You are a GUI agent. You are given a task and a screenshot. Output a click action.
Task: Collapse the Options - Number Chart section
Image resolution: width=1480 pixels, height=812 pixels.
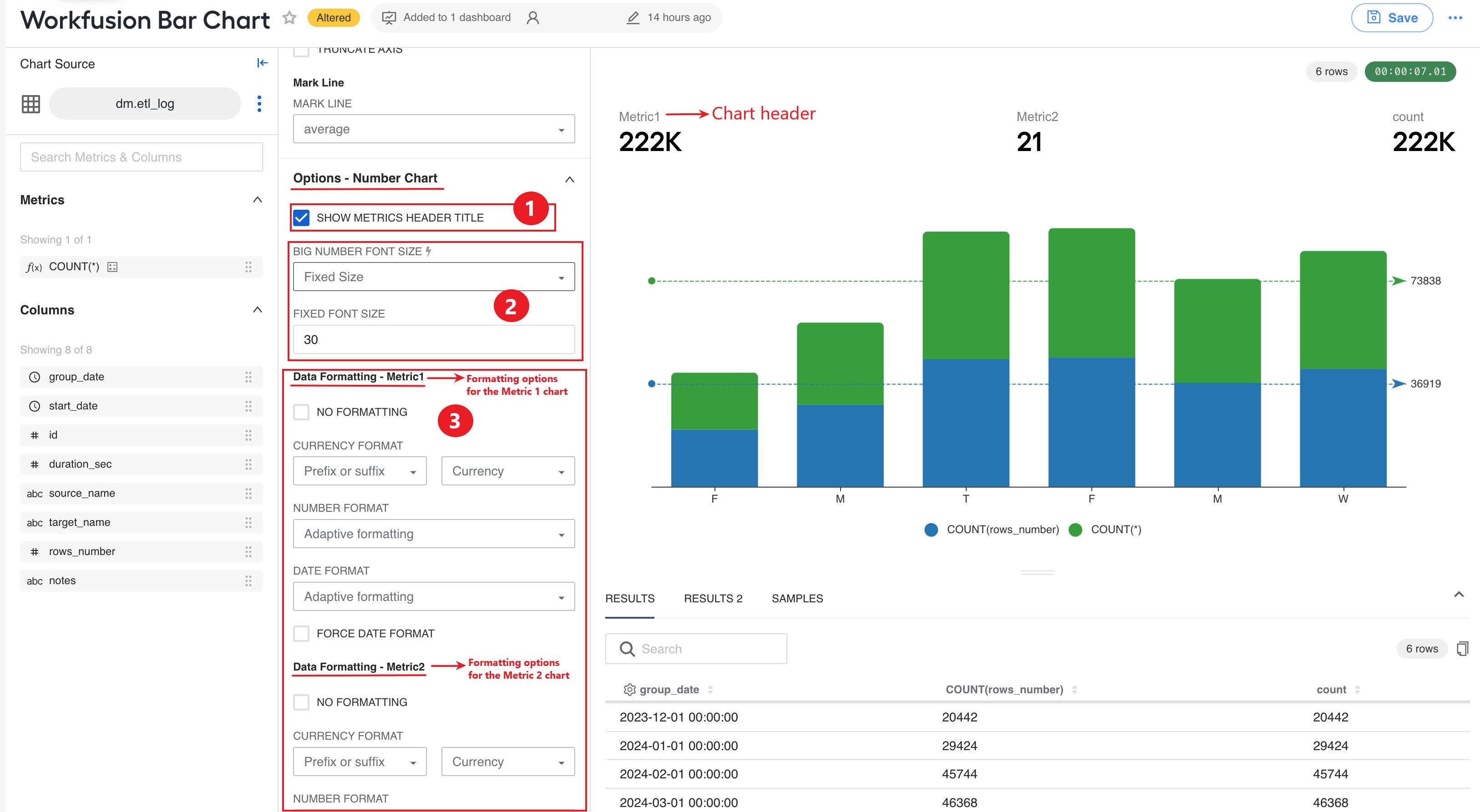tap(569, 179)
